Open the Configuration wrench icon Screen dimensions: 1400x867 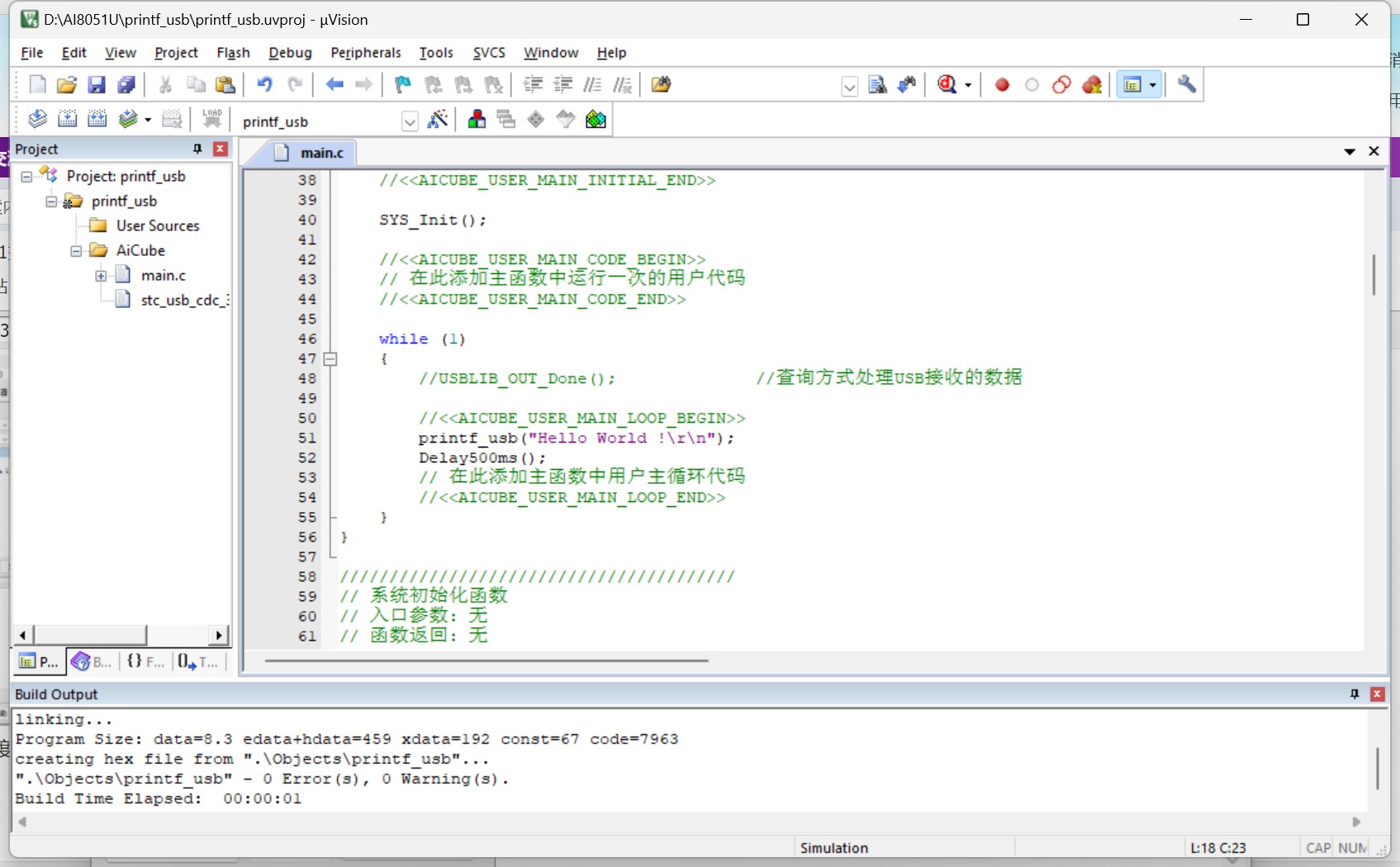[x=1187, y=85]
